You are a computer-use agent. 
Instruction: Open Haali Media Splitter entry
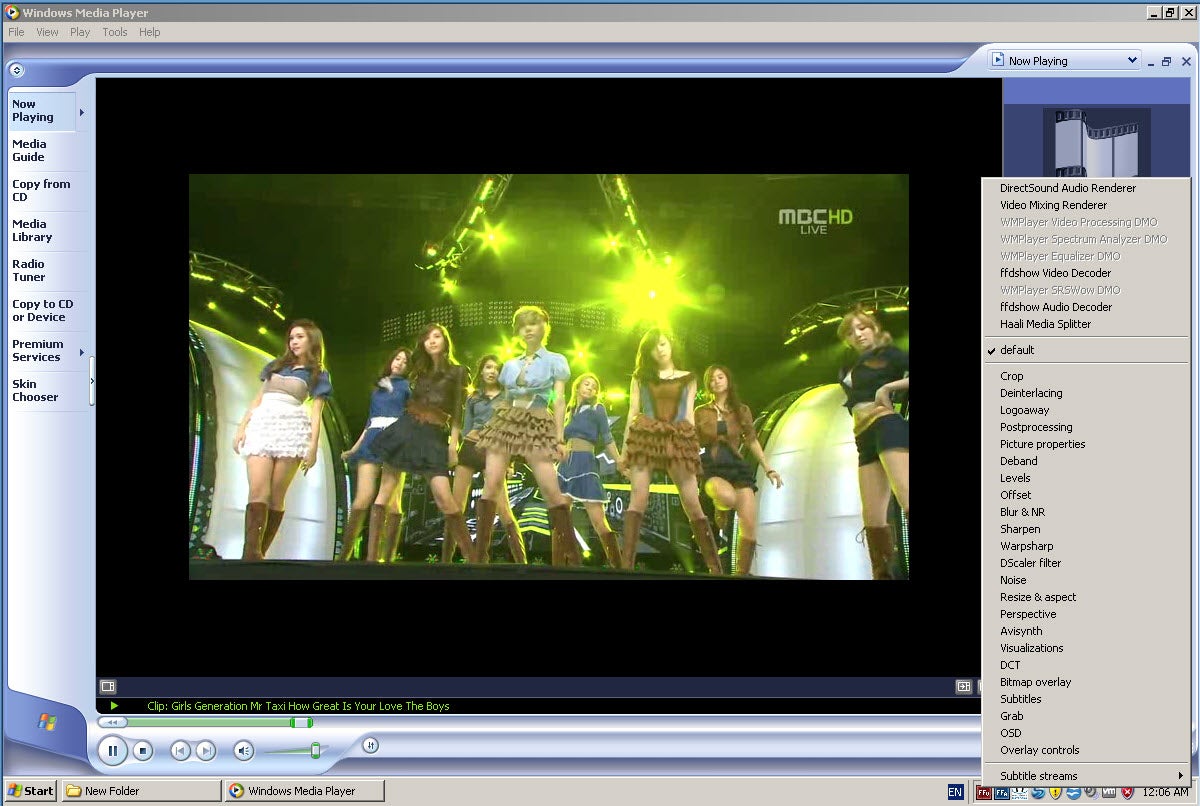click(x=1086, y=324)
